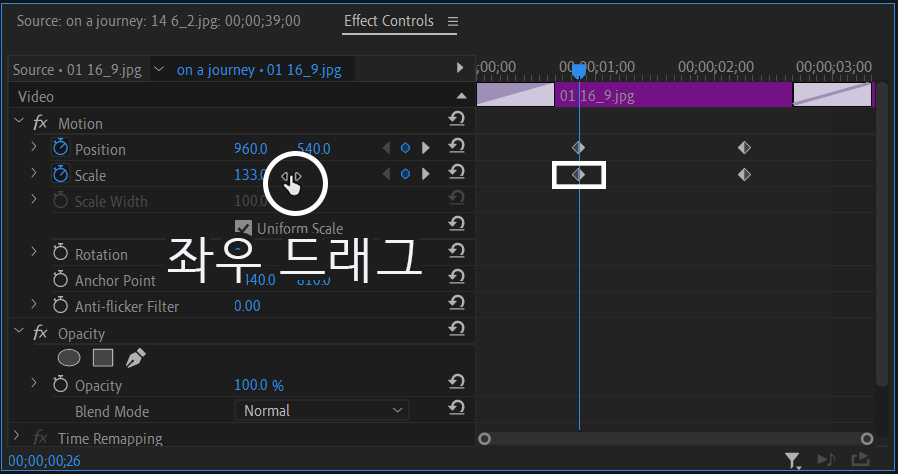Select the second Scale keyframe diamond
Image resolution: width=898 pixels, height=474 pixels.
click(744, 174)
